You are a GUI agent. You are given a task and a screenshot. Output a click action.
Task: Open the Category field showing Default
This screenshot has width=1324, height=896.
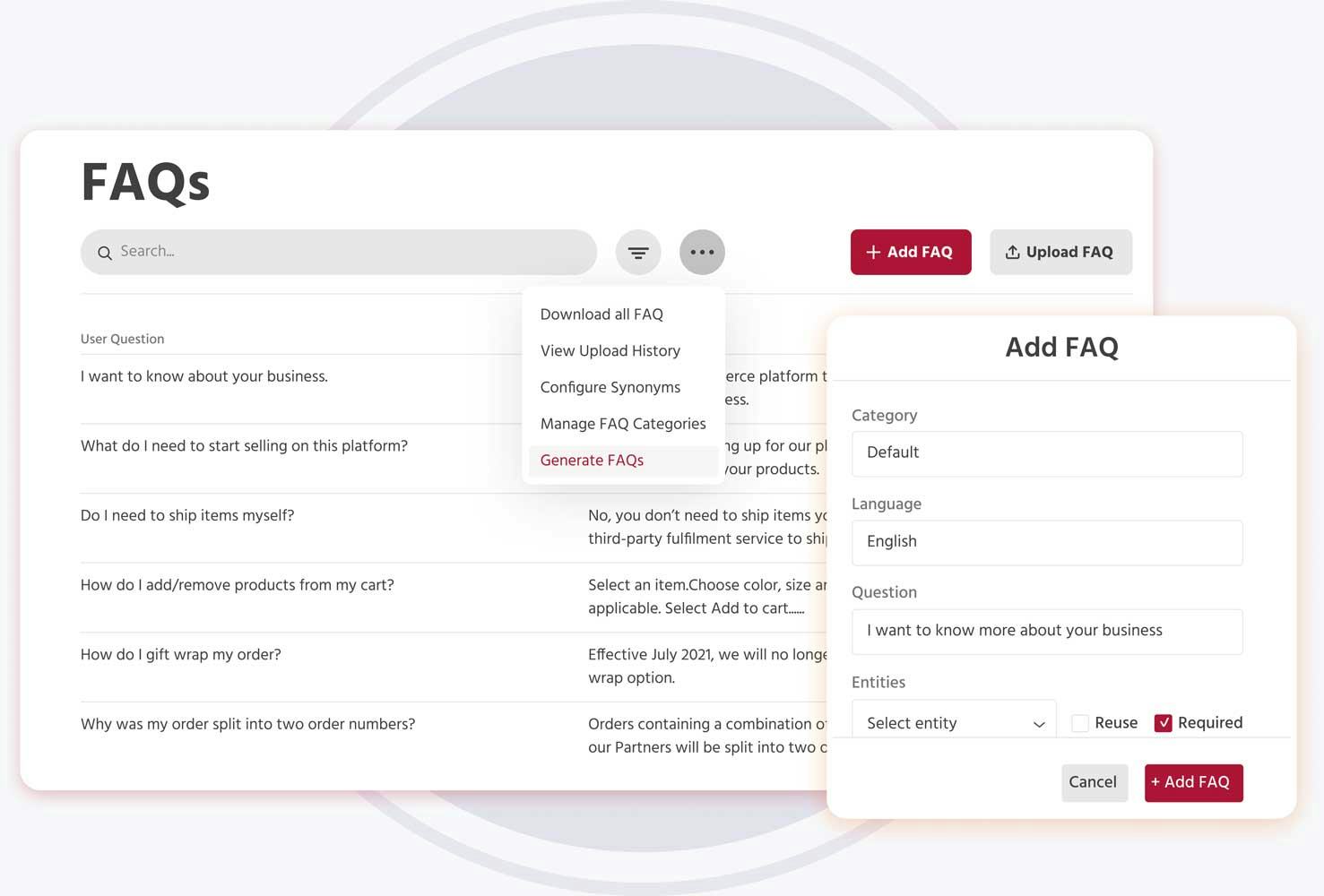[1046, 453]
